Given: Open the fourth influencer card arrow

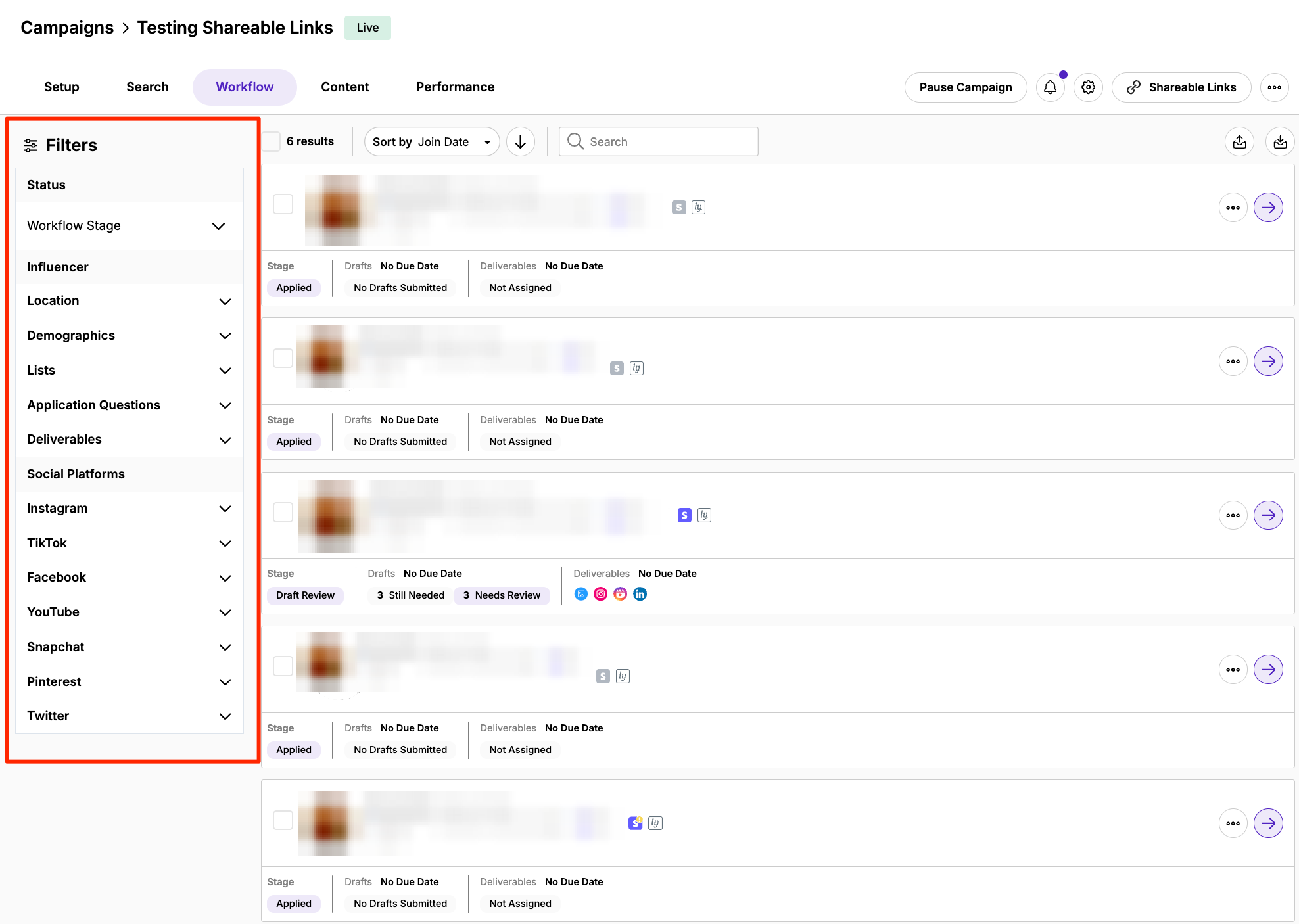Looking at the screenshot, I should (1268, 670).
